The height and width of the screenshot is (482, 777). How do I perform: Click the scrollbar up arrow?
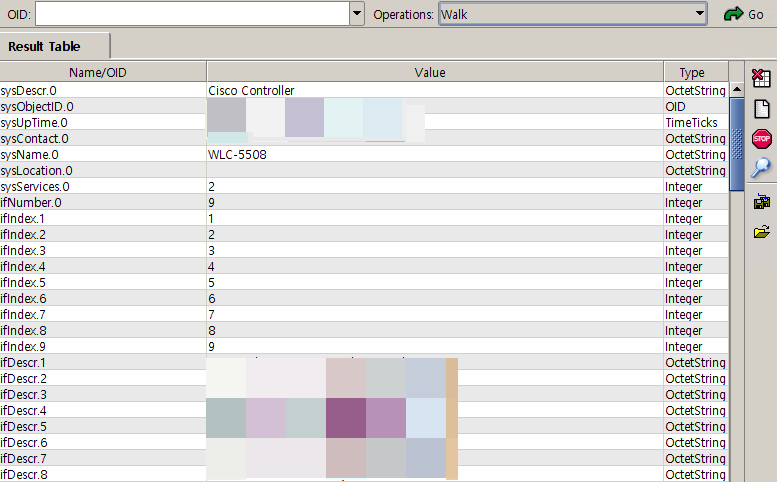737,90
